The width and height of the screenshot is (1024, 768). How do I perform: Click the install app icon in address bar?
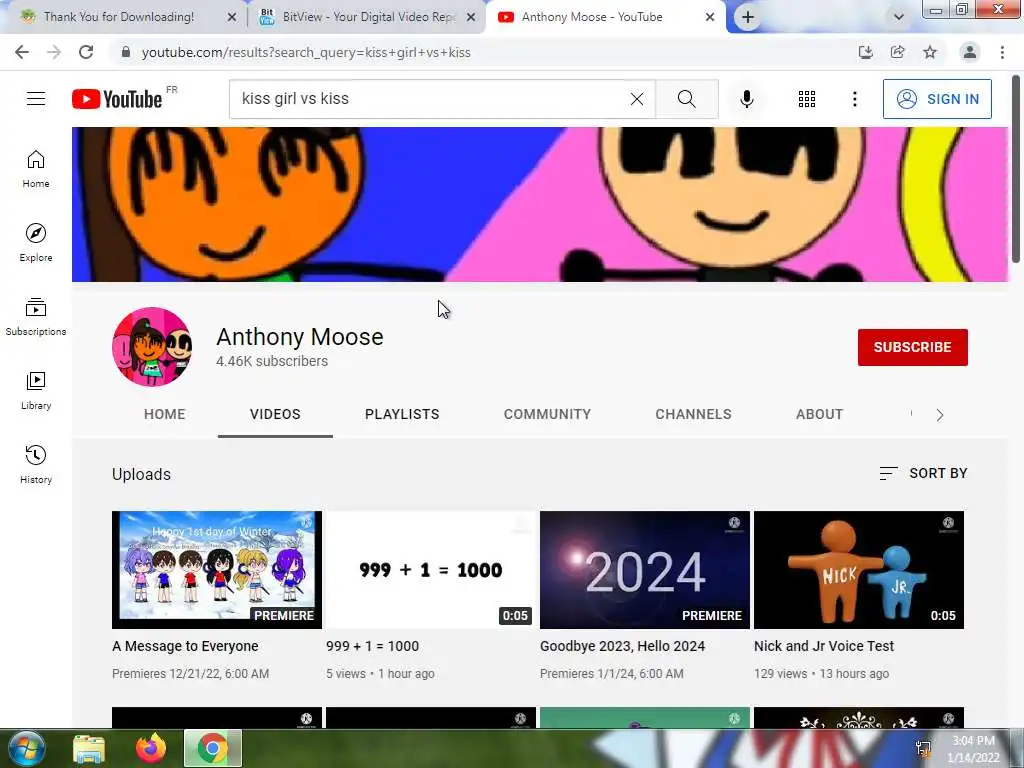(x=865, y=52)
